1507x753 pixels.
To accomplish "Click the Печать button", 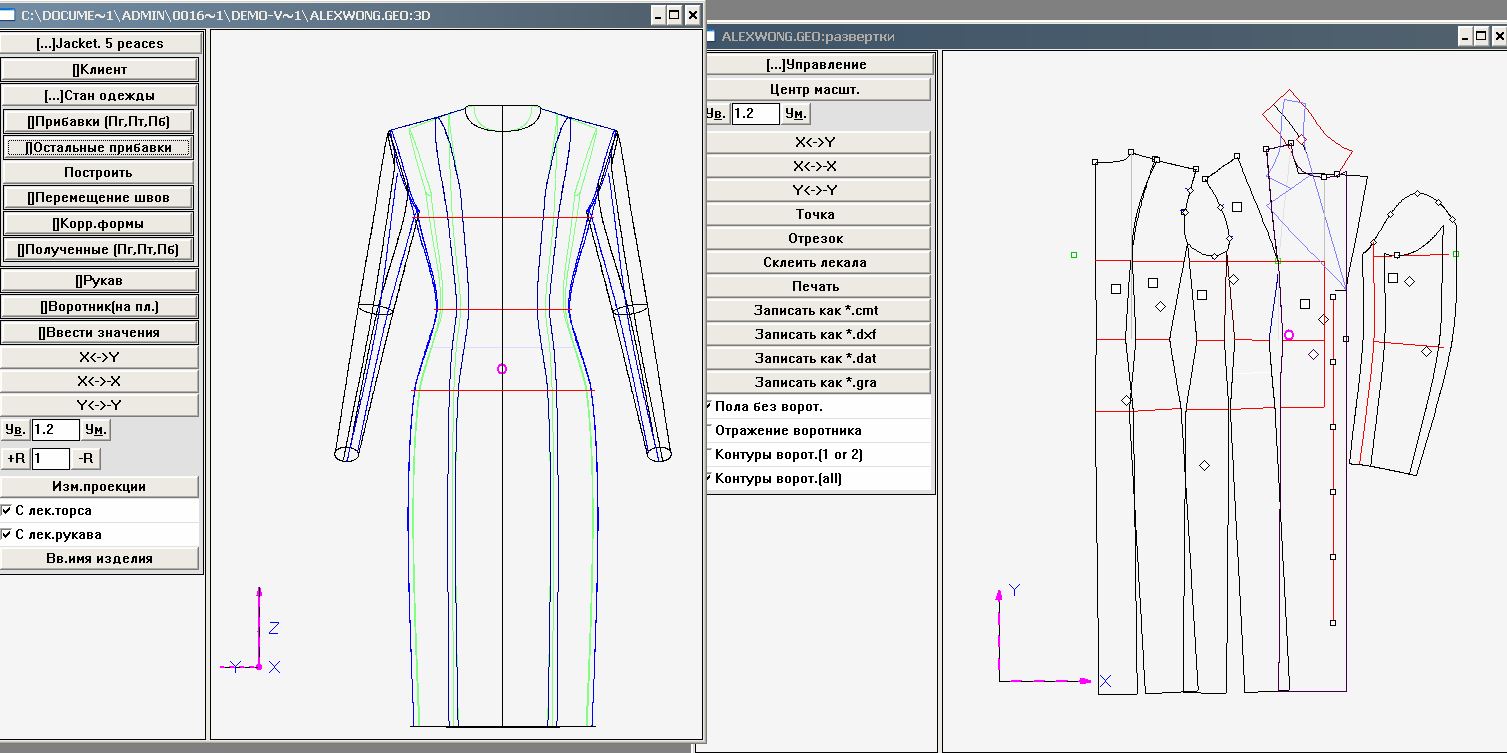I will coord(817,287).
